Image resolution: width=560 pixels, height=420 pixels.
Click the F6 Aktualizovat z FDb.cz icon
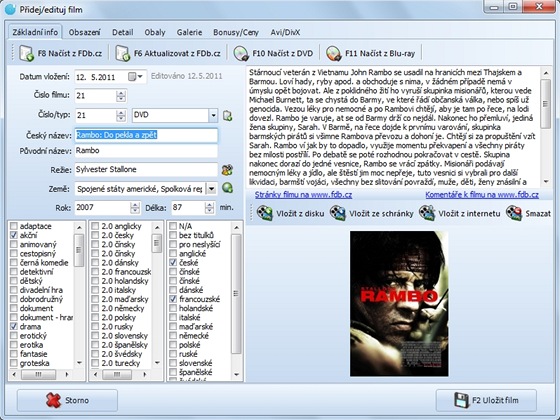coord(122,53)
